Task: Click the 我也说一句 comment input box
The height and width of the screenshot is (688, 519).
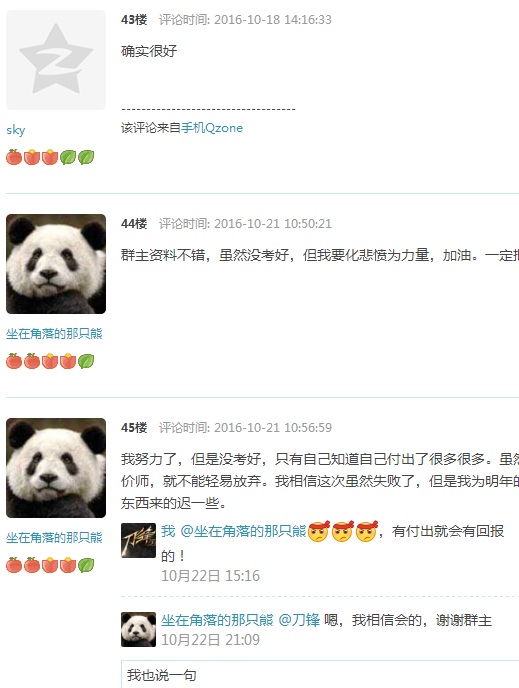Action: pos(320,674)
